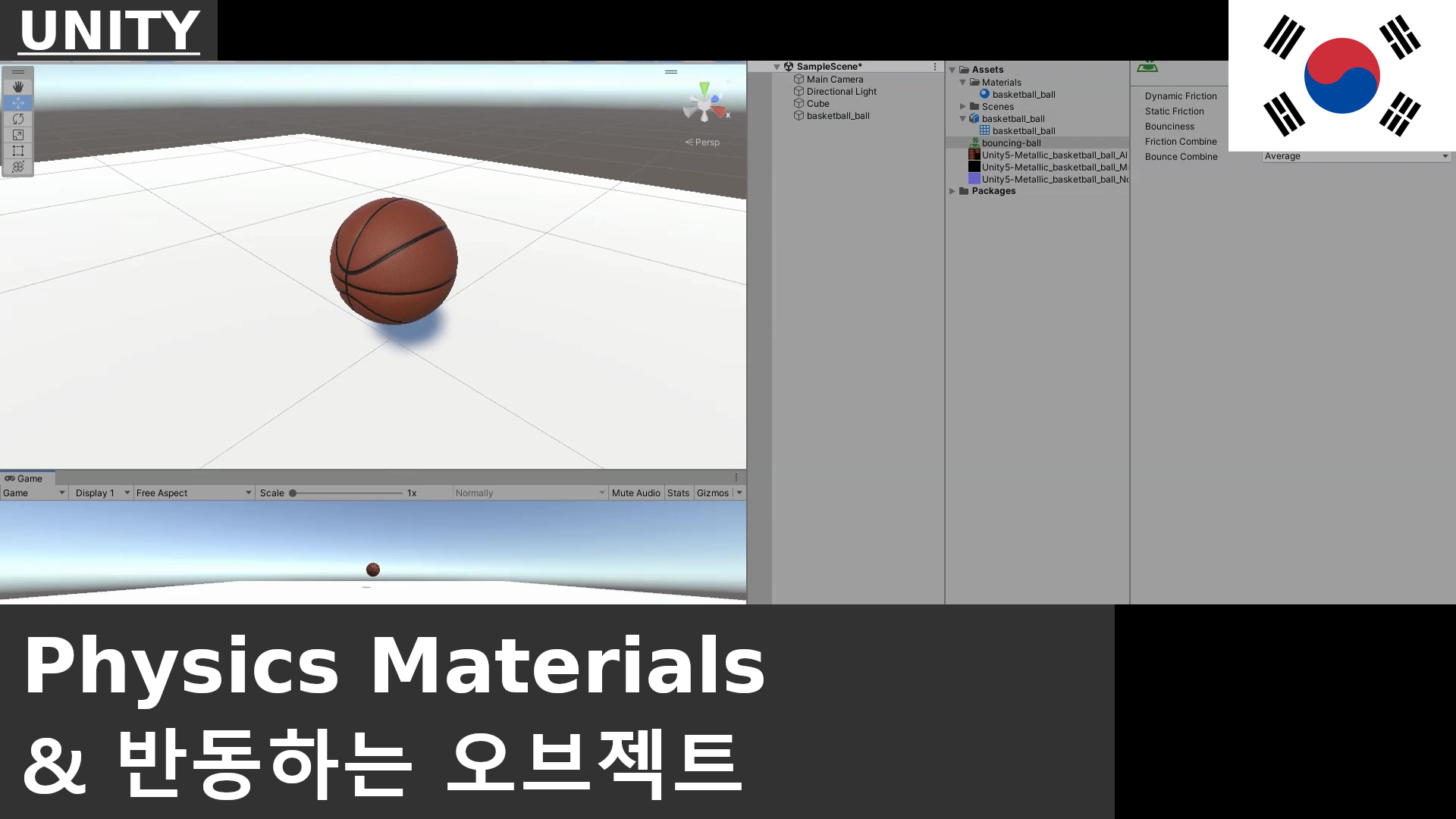Toggle Gizmos in Game view
The width and height of the screenshot is (1456, 819).
[x=713, y=493]
